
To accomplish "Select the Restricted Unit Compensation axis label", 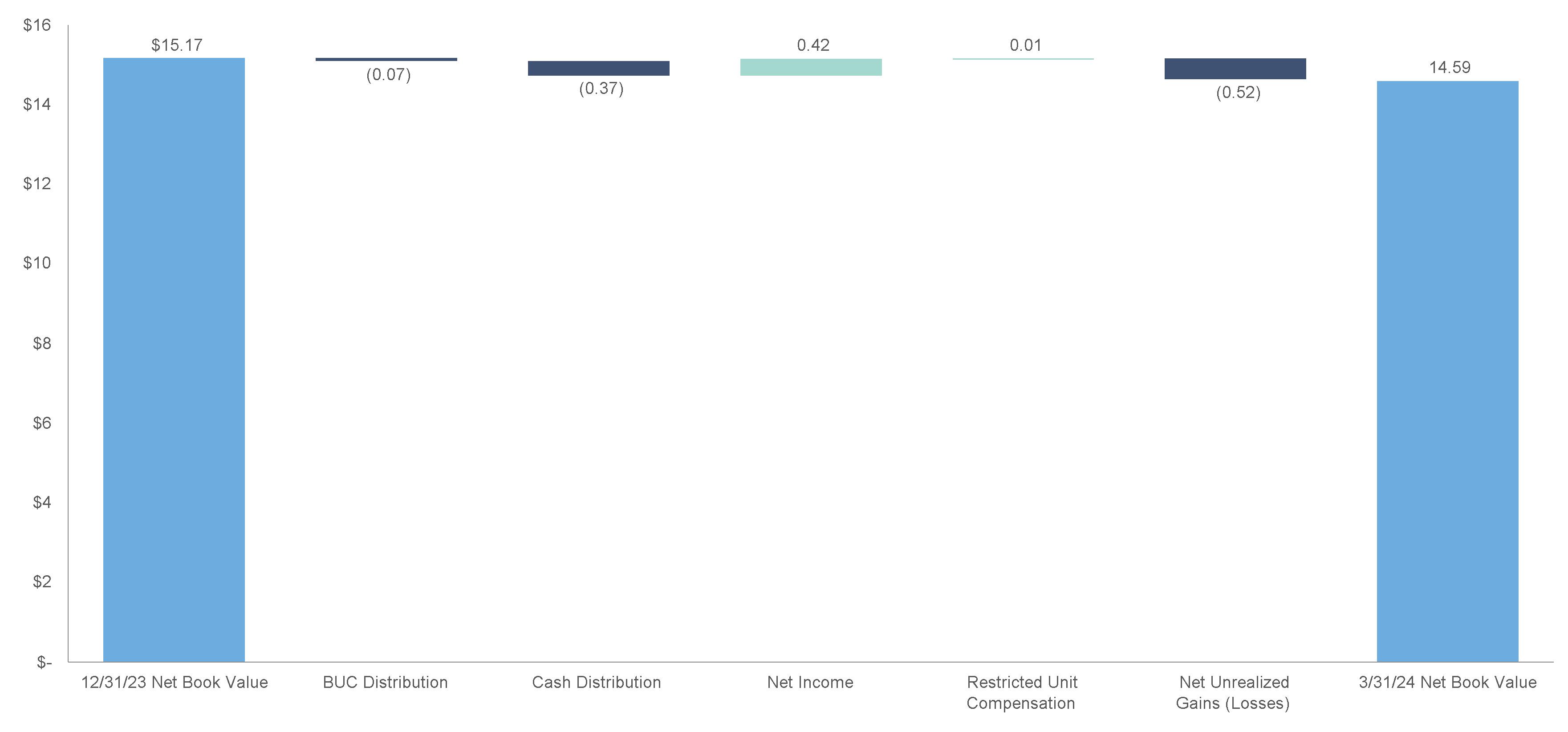I will 1022,692.
